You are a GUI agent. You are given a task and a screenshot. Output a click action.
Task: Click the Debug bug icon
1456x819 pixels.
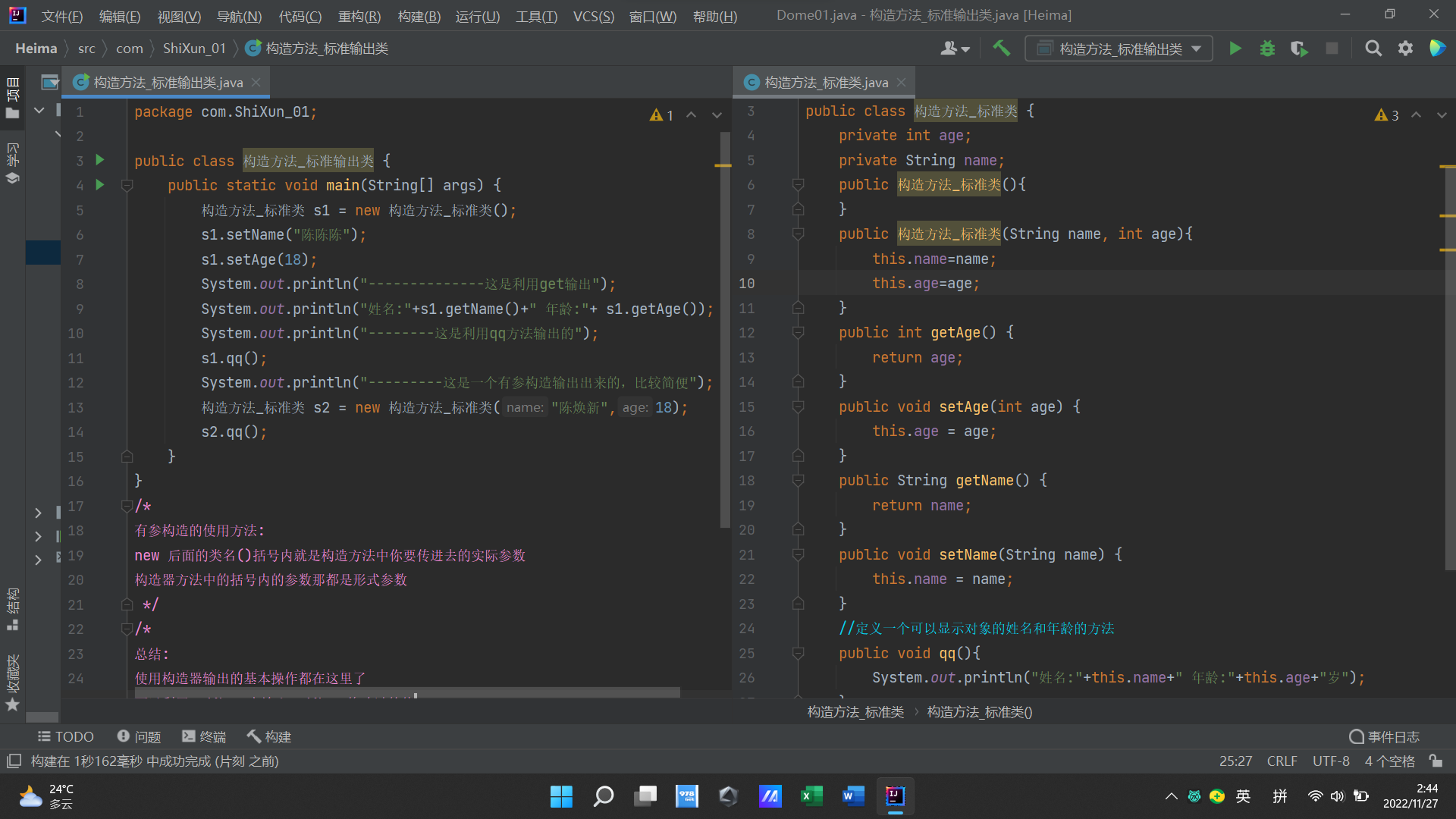click(1267, 49)
